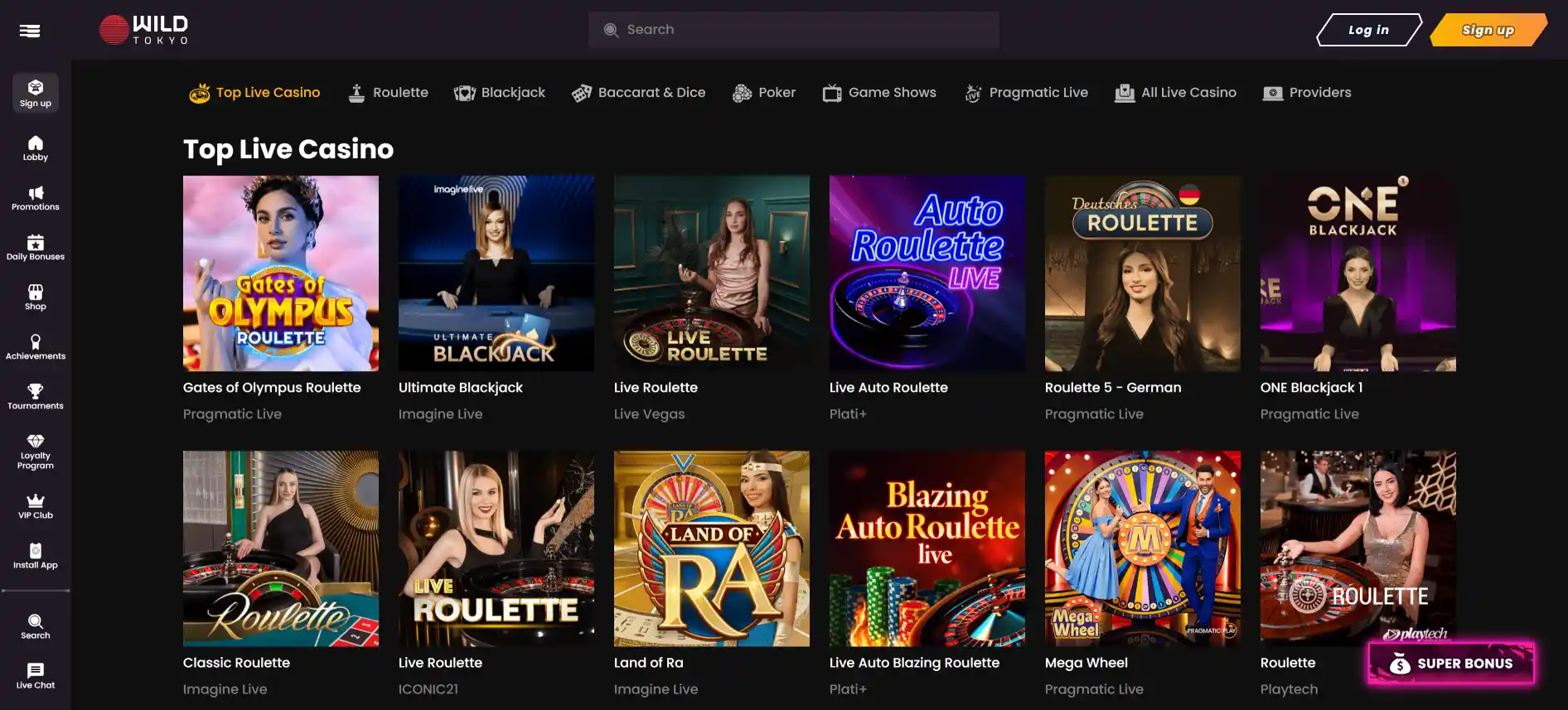
Task: Open the hamburger menu icon
Action: (30, 31)
